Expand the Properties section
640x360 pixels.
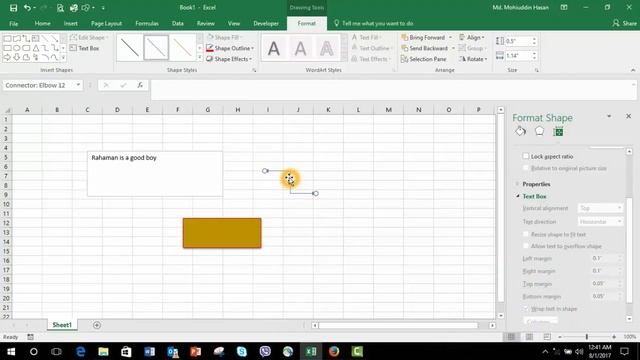coord(536,184)
